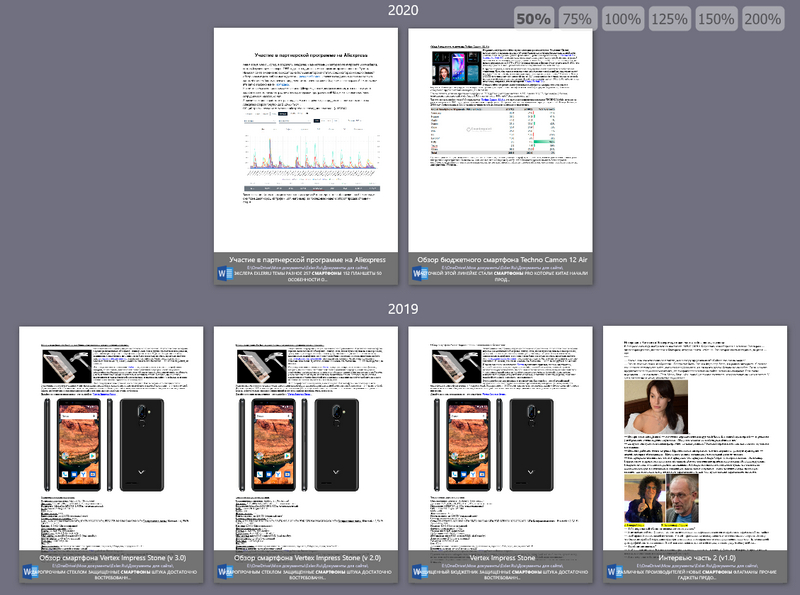The image size is (800, 595).
Task: Switch thumbnail zoom to 75%
Action: coord(576,18)
